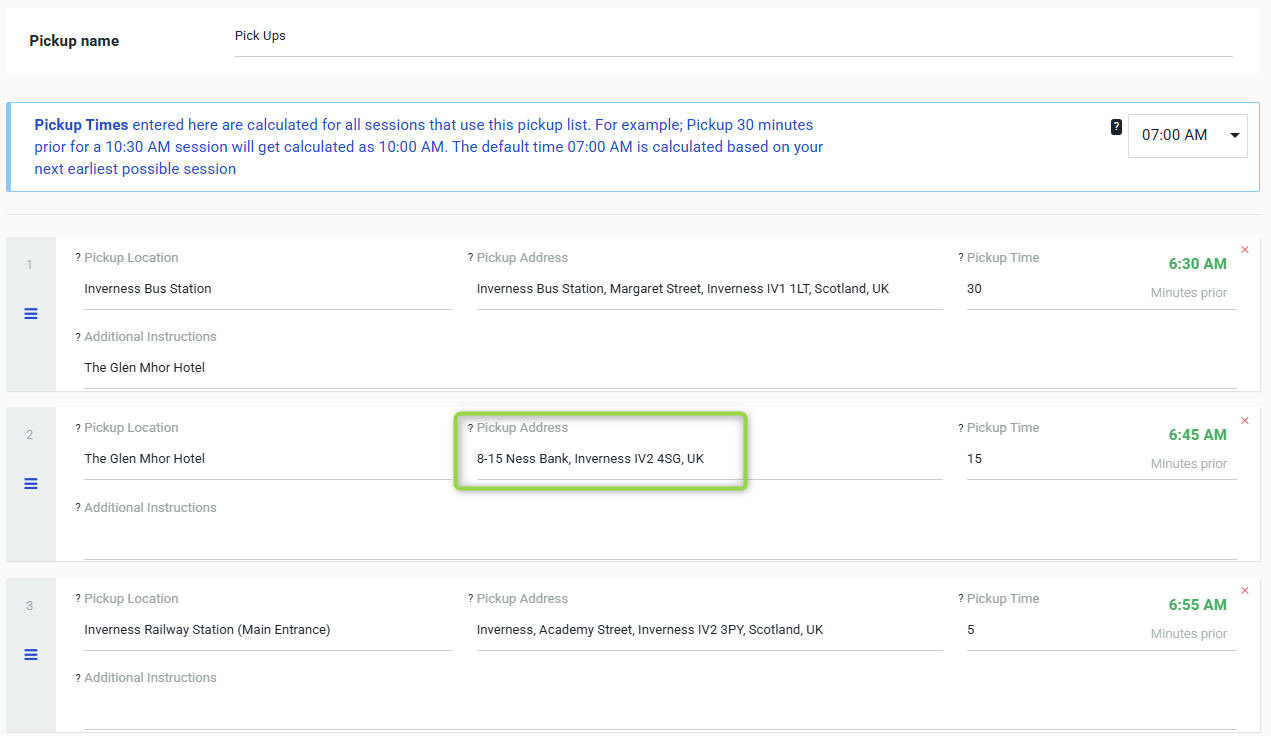Open the 07:00 AM session time dropdown
The height and width of the screenshot is (736, 1271).
point(1187,135)
